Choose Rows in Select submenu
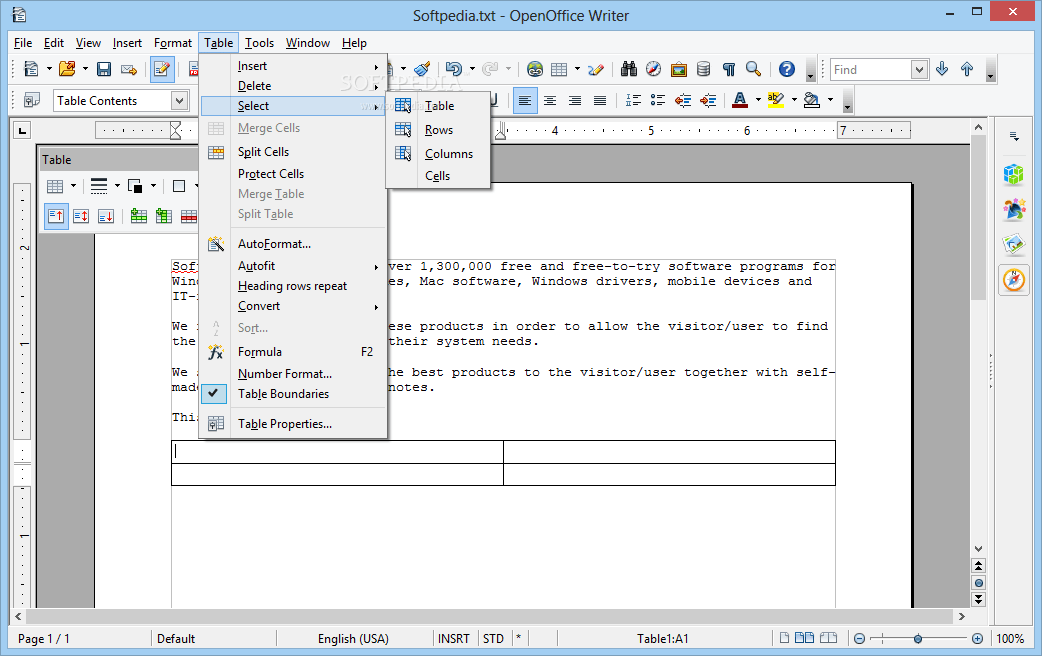This screenshot has height=656, width=1042. point(439,130)
